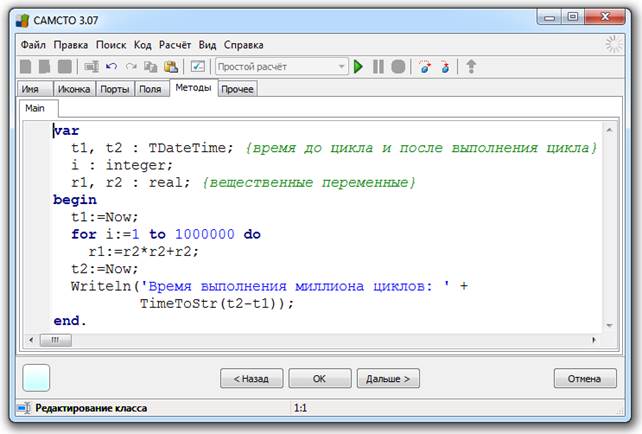The image size is (642, 434).
Task: Click the checkmark syntax check icon
Action: (198, 66)
